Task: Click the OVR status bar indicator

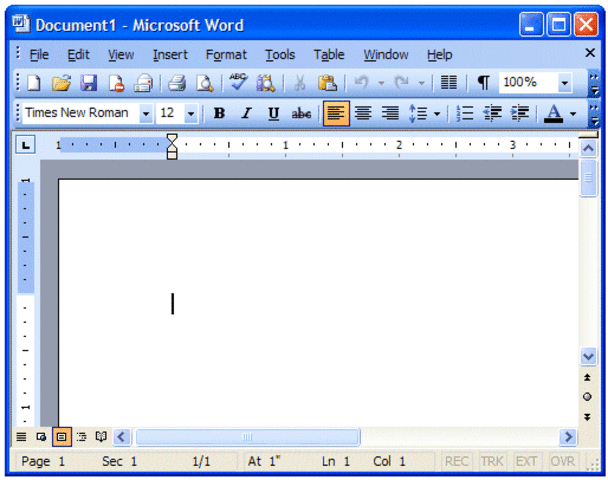Action: coord(562,461)
